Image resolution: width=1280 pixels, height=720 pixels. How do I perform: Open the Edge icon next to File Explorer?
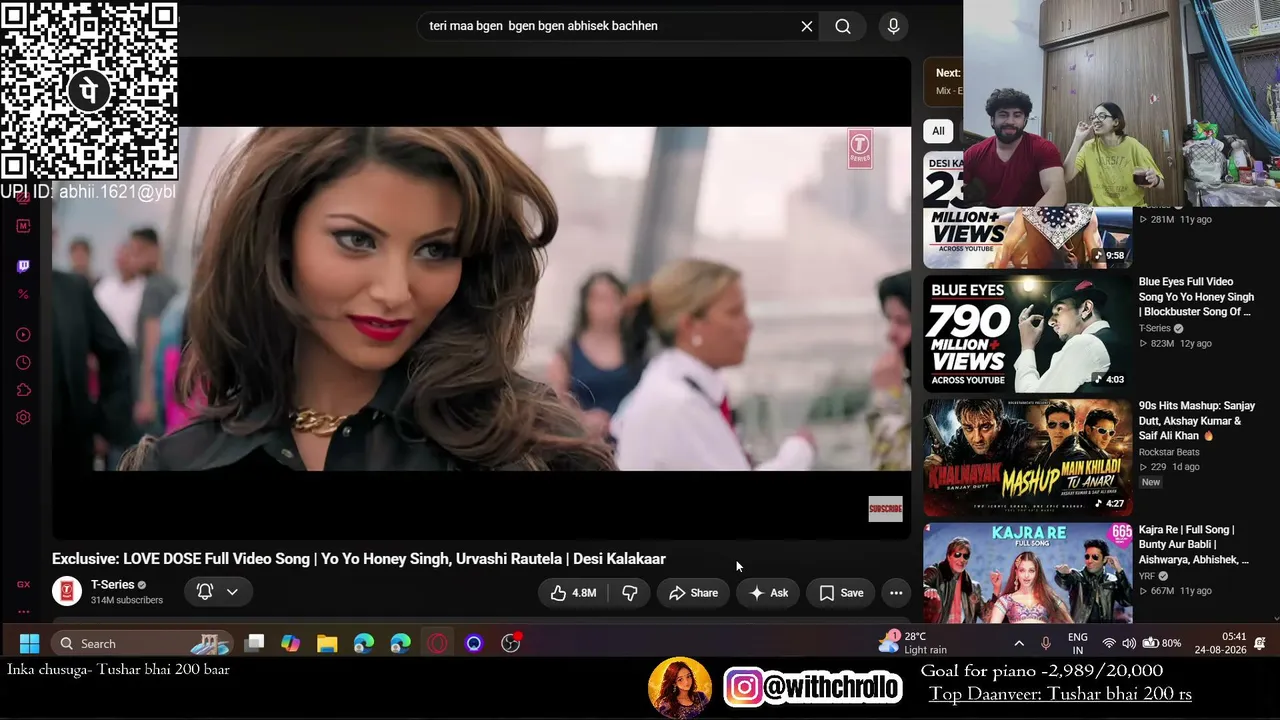click(x=364, y=643)
